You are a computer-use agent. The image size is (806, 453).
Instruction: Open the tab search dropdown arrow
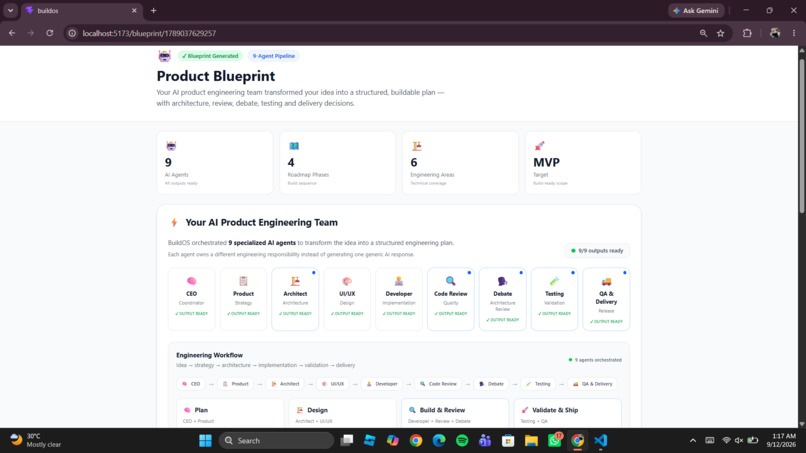pos(10,10)
